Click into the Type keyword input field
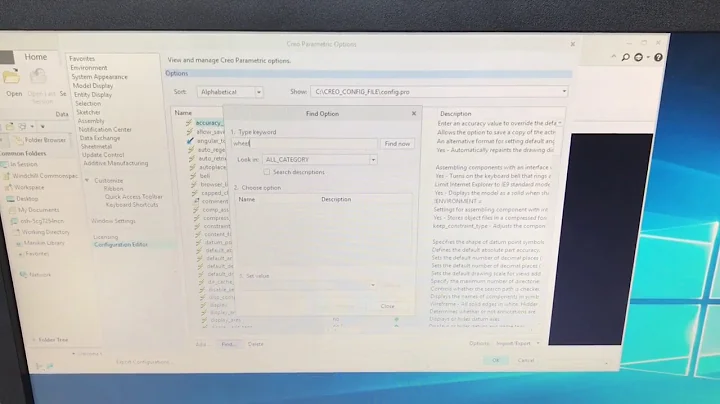This screenshot has width=720, height=404. coord(304,143)
